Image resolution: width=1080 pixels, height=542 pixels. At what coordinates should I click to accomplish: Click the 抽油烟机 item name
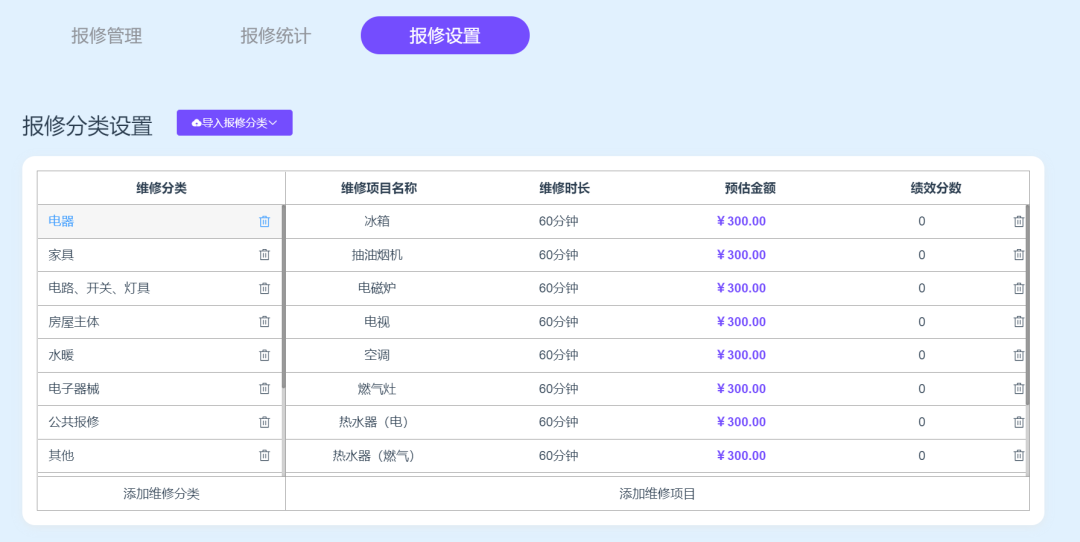(x=377, y=255)
